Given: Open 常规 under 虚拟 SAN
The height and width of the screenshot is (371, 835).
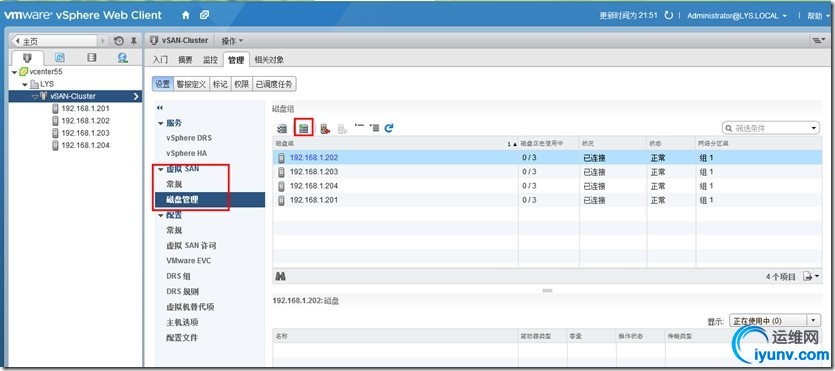Looking at the screenshot, I should (174, 184).
